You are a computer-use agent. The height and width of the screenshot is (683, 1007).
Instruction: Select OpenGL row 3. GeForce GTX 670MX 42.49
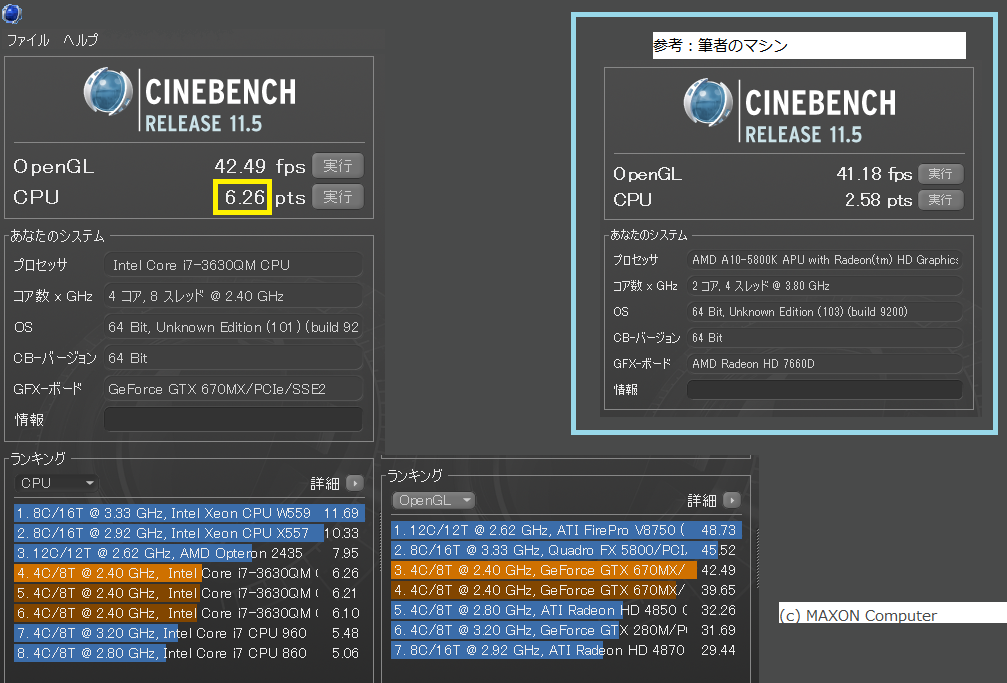[566, 570]
